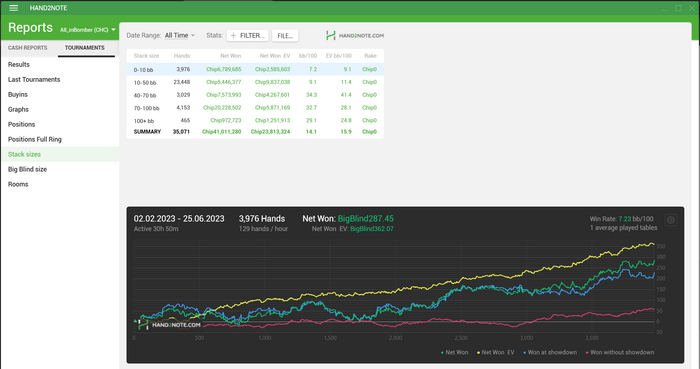Viewport: 700px width, 369px height.
Task: Switch to the Cash Reports tab
Action: (x=27, y=48)
